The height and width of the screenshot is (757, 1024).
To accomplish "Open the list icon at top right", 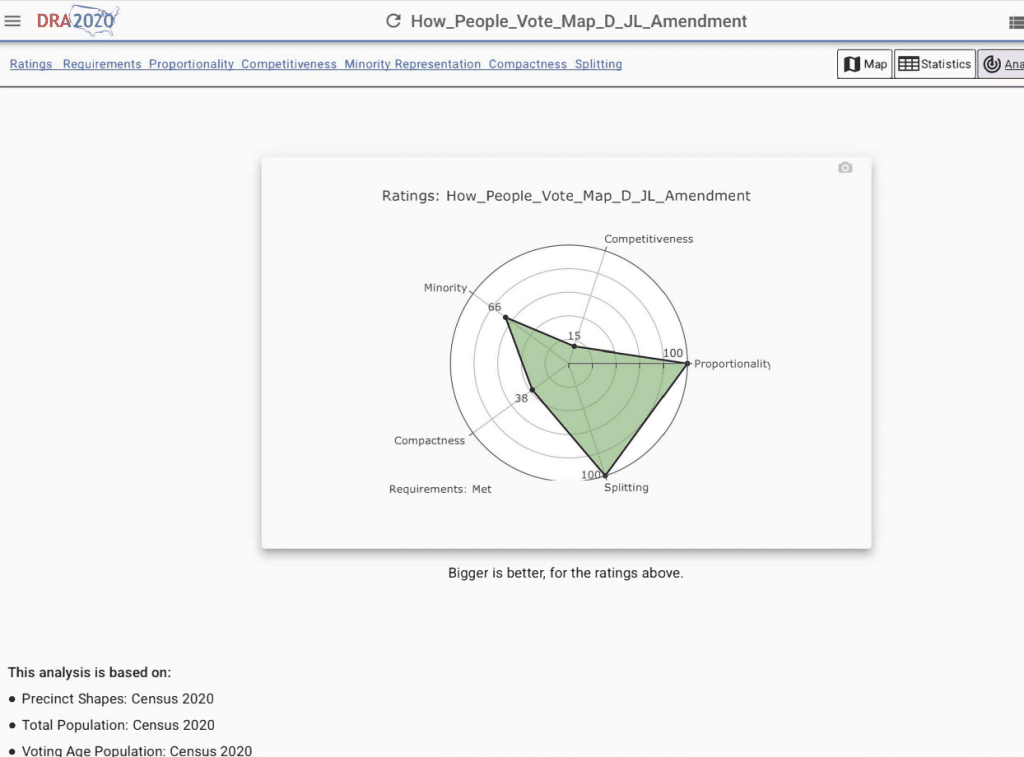I will click(1016, 22).
